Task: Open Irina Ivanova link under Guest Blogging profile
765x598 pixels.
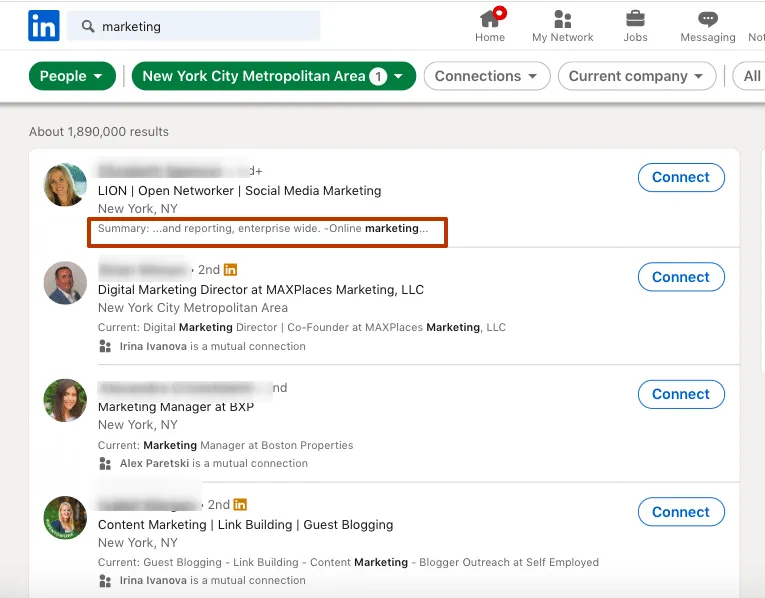Action: point(153,580)
